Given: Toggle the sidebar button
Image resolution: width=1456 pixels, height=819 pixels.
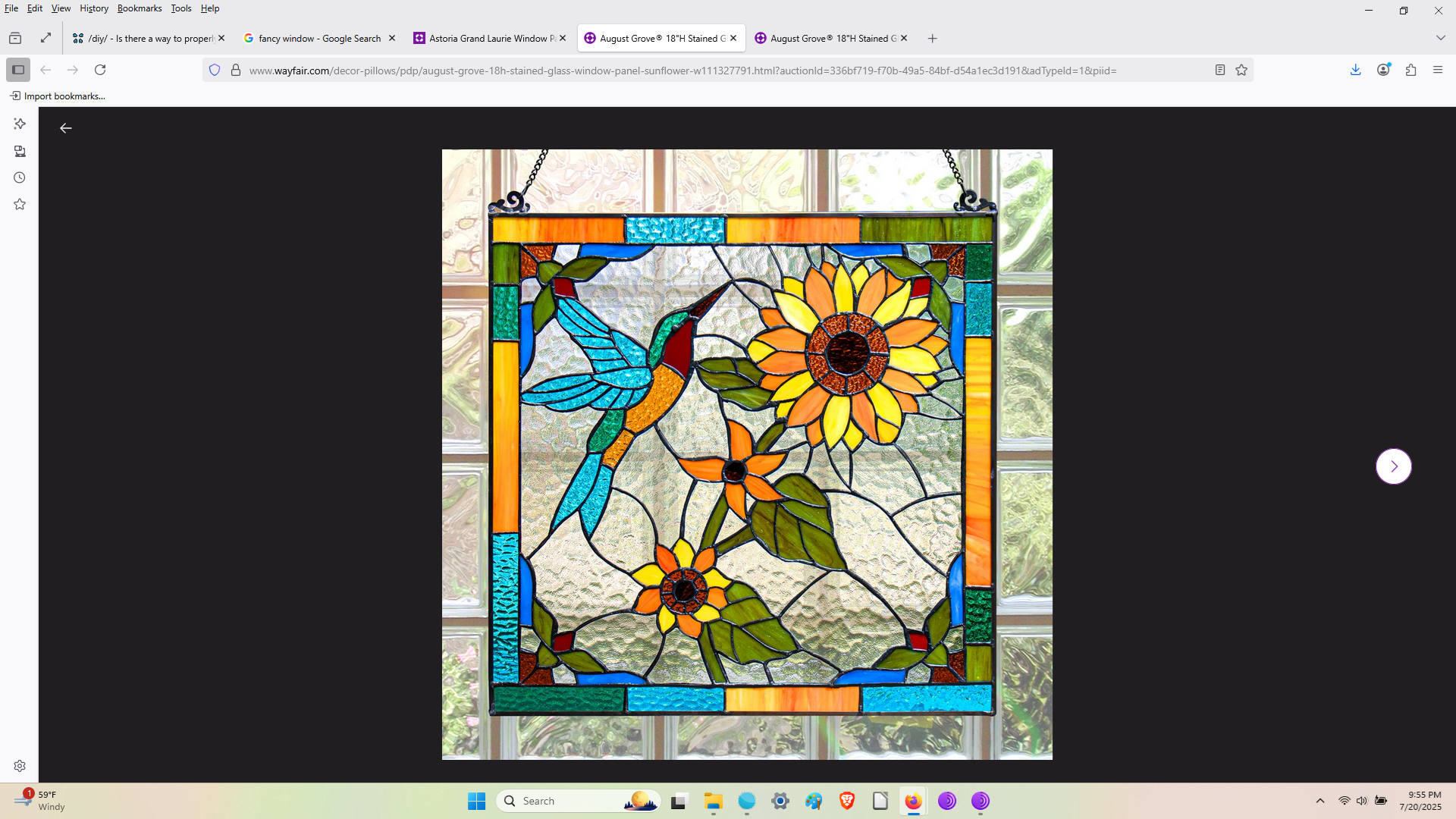Looking at the screenshot, I should click(x=18, y=70).
